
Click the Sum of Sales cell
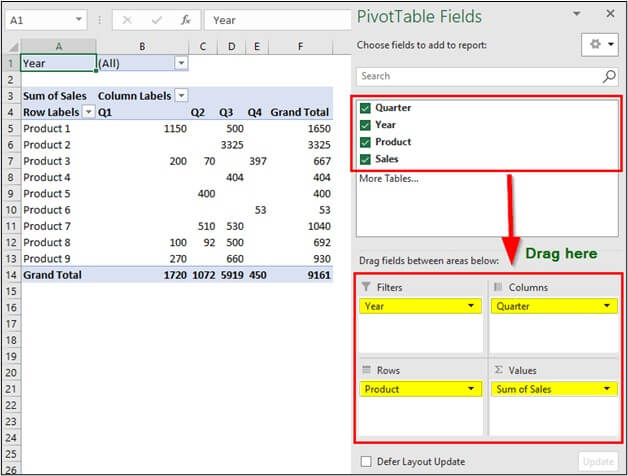coord(54,96)
